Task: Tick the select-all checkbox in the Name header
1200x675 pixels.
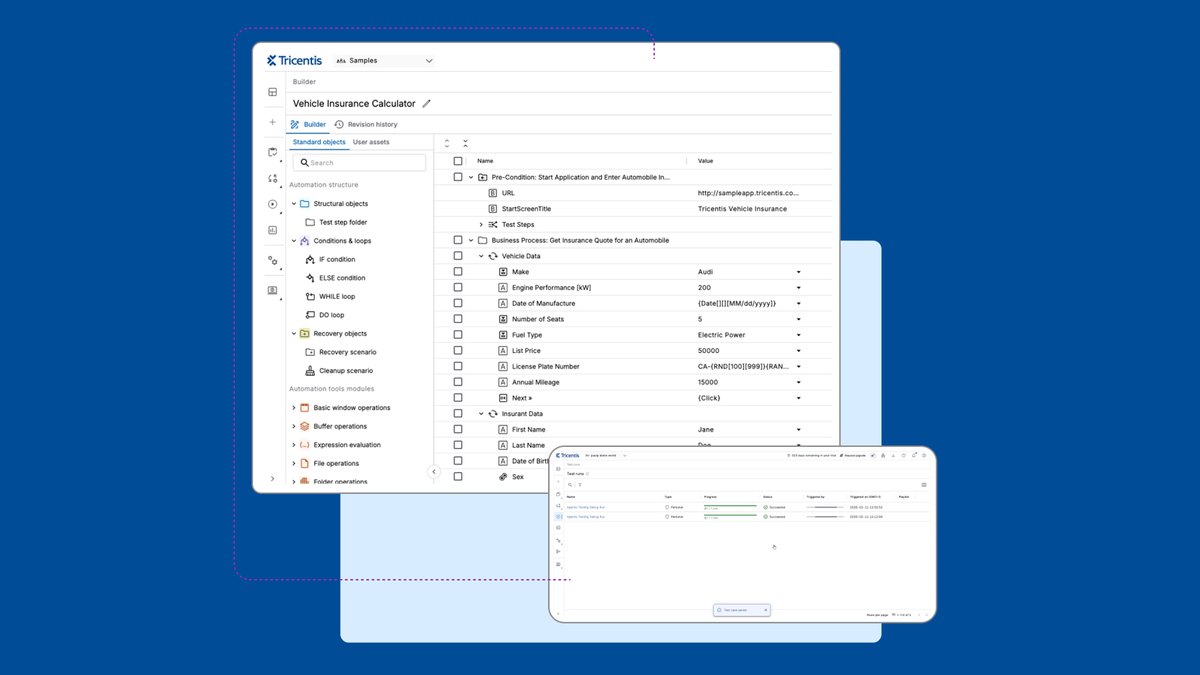Action: (458, 161)
